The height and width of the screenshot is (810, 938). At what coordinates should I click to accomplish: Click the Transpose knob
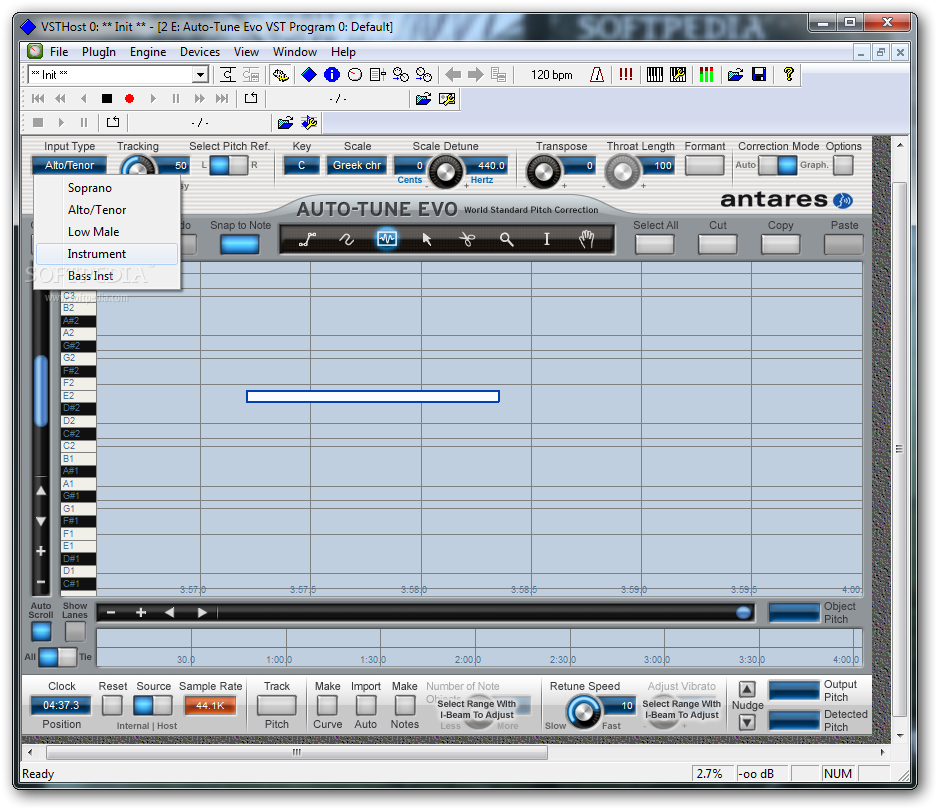pos(543,172)
